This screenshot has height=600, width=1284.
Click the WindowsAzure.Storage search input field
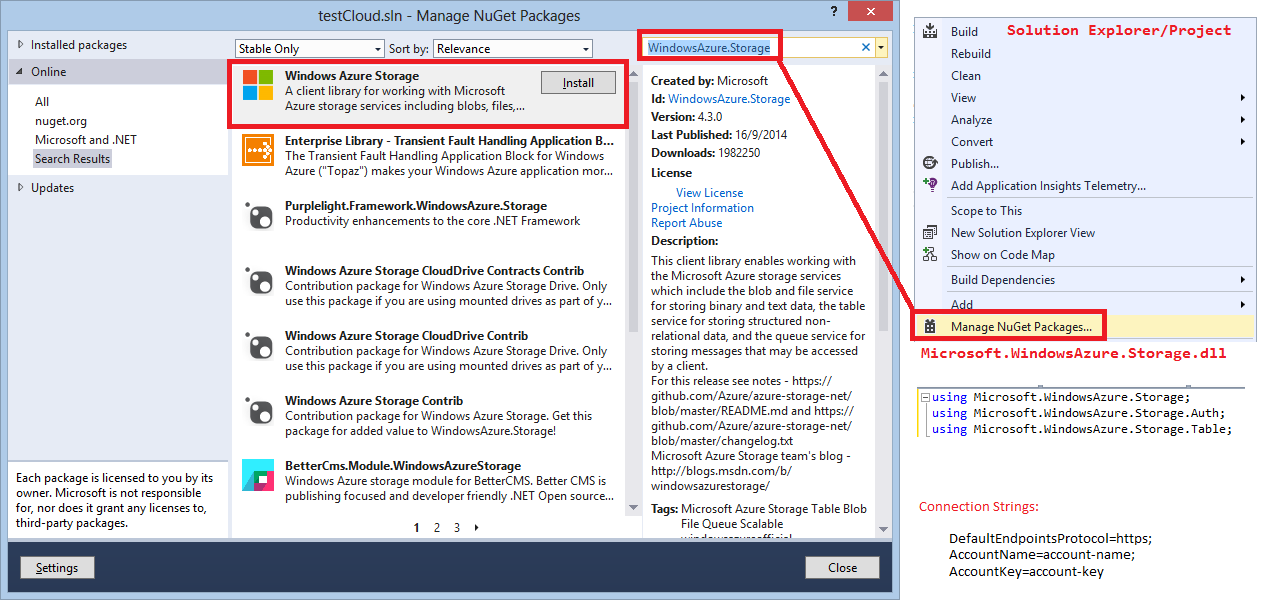click(750, 47)
